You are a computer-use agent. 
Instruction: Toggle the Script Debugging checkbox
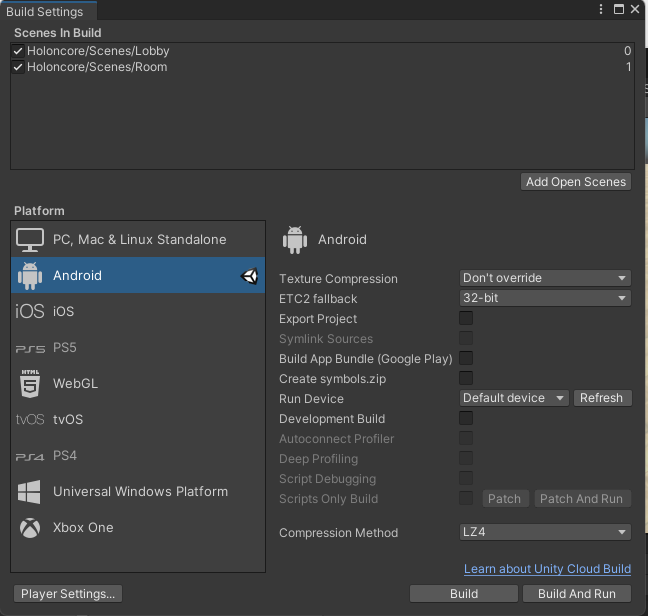(466, 478)
